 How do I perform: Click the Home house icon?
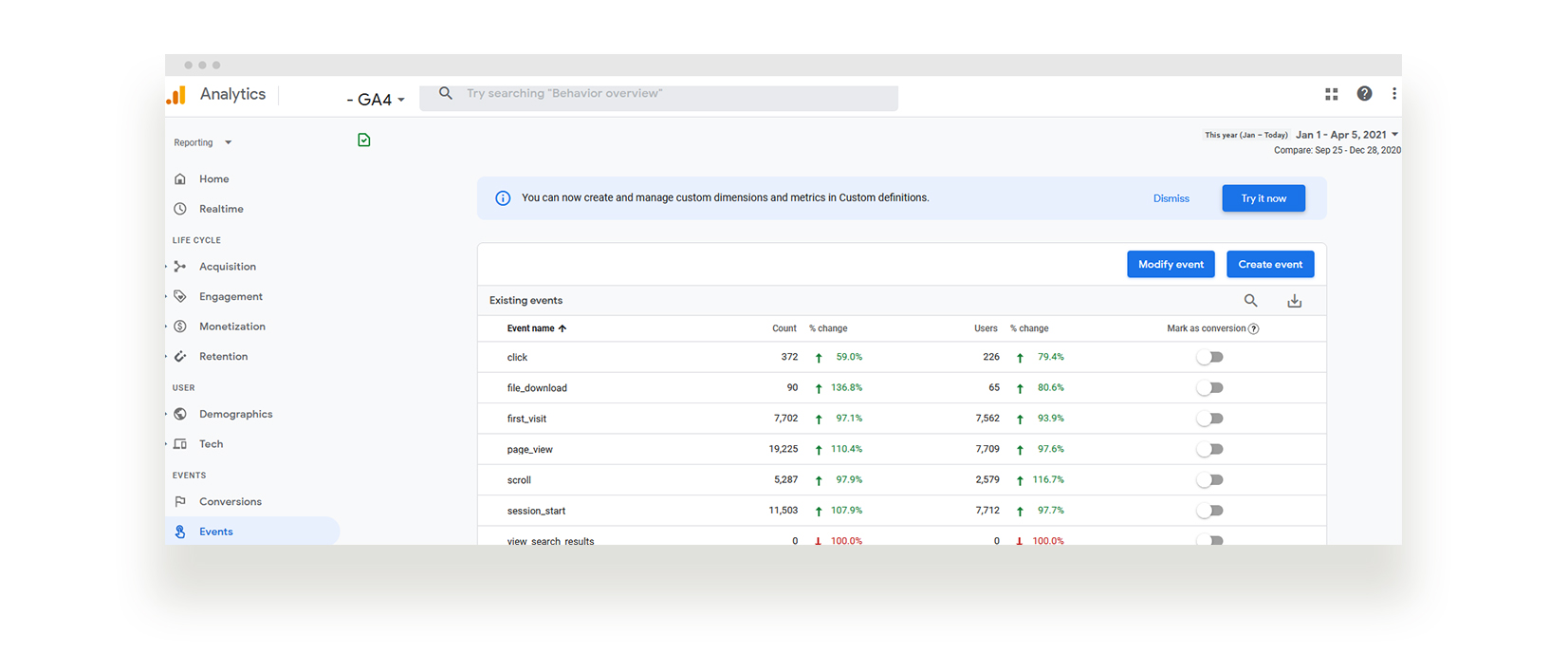tap(180, 178)
